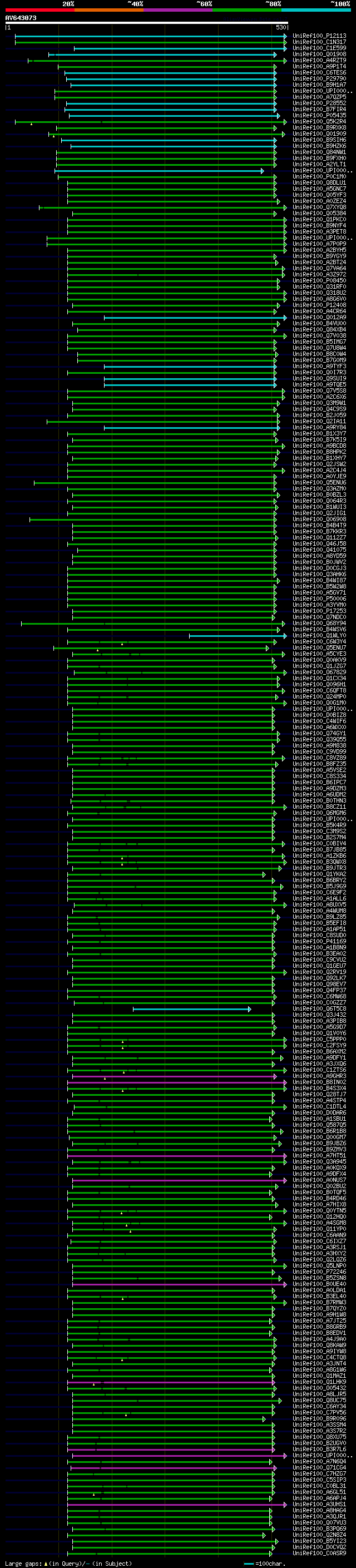This screenshot has width=356, height=1568.
Task: Select hit UniRef100_Q71CG4
Action: click(x=319, y=1467)
